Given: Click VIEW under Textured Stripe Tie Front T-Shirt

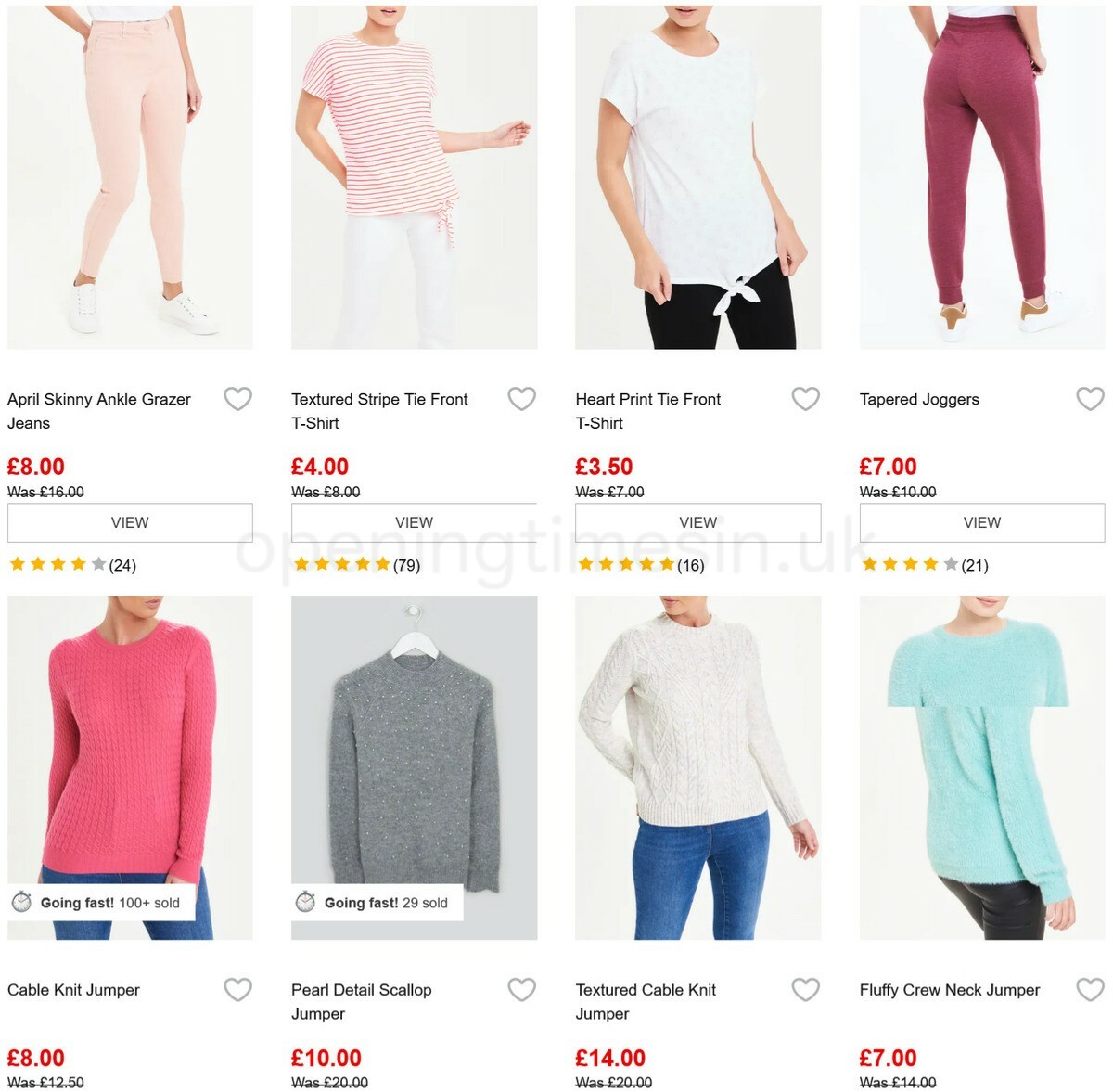Looking at the screenshot, I should 415,521.
